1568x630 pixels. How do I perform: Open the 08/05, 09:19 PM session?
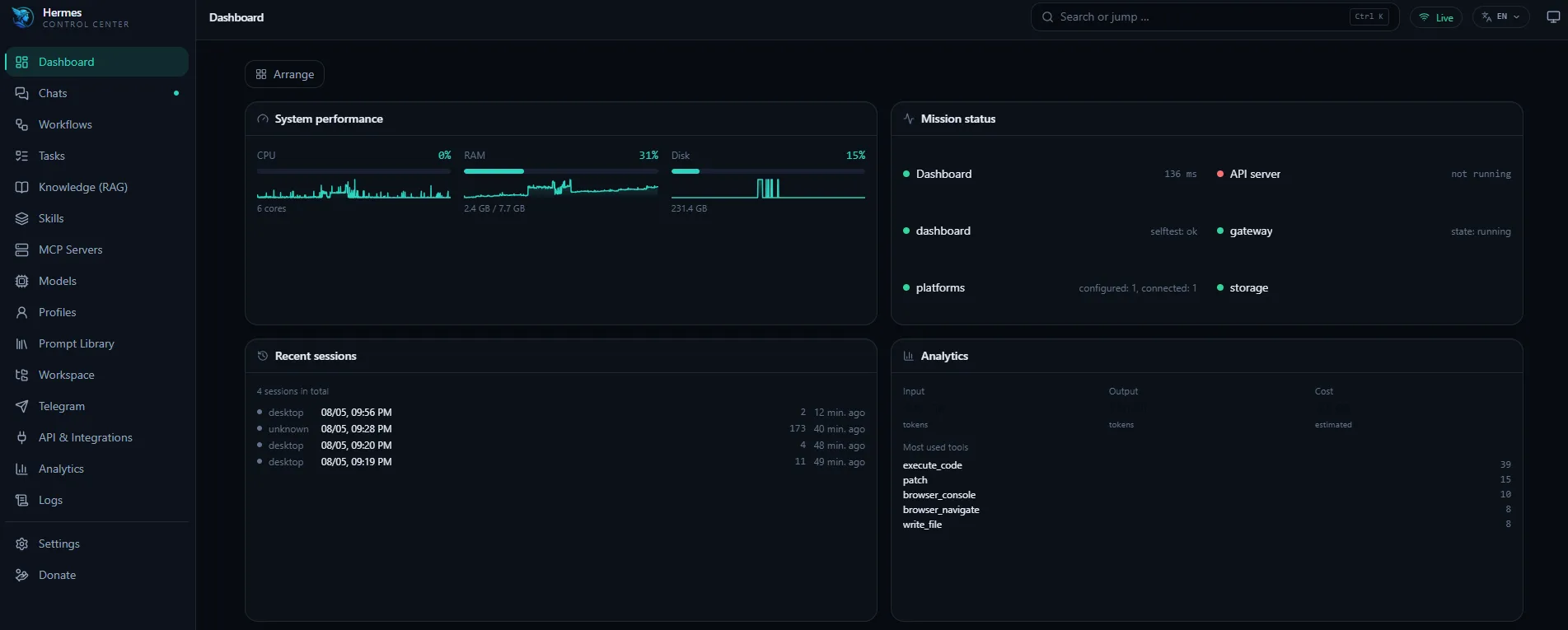tap(561, 462)
